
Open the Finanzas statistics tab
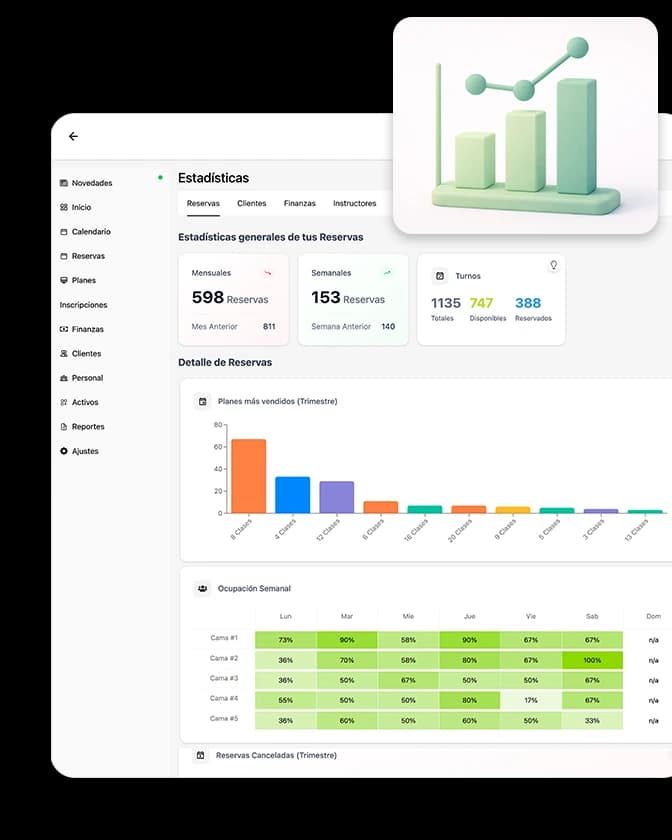[x=299, y=203]
